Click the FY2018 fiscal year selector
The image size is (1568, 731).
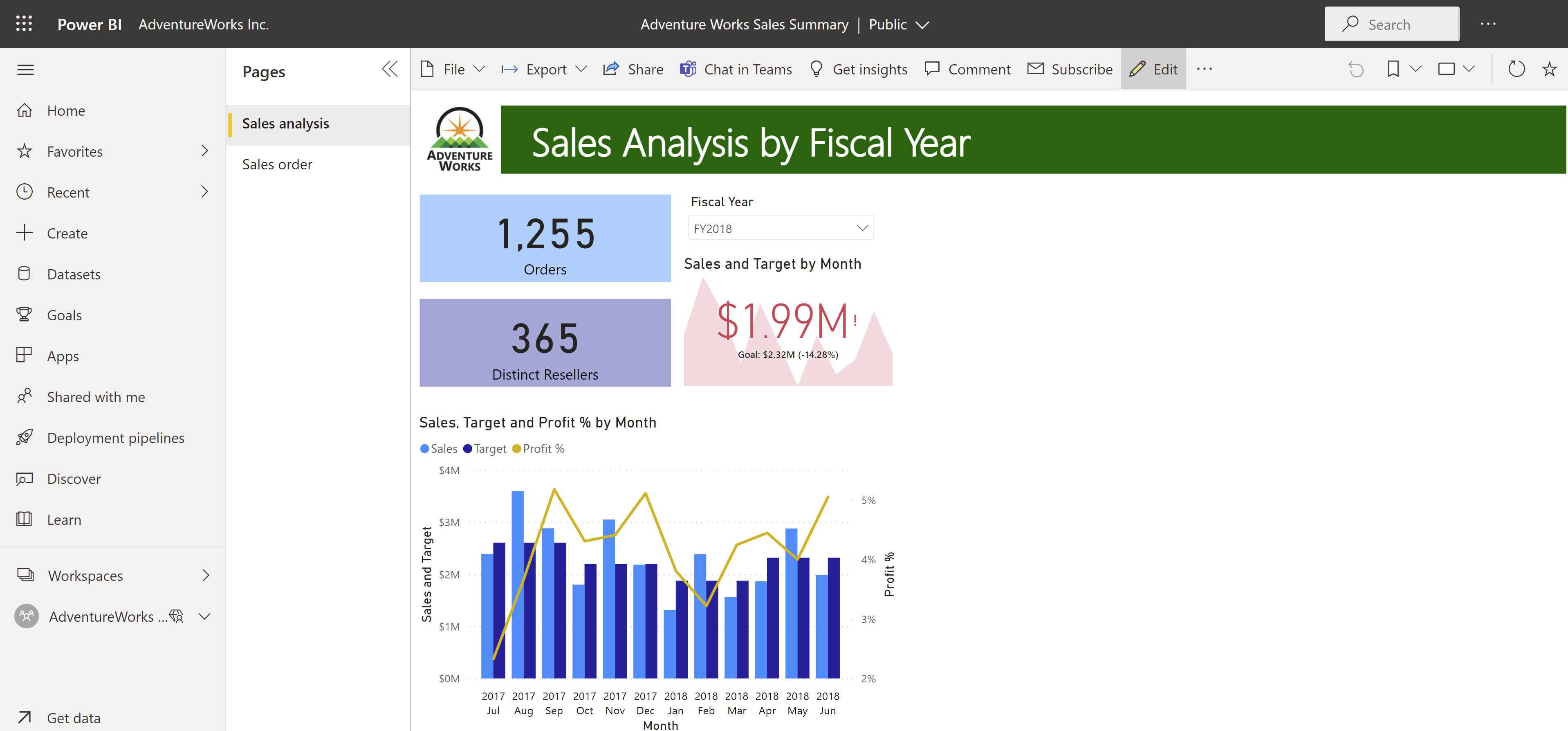(x=778, y=228)
